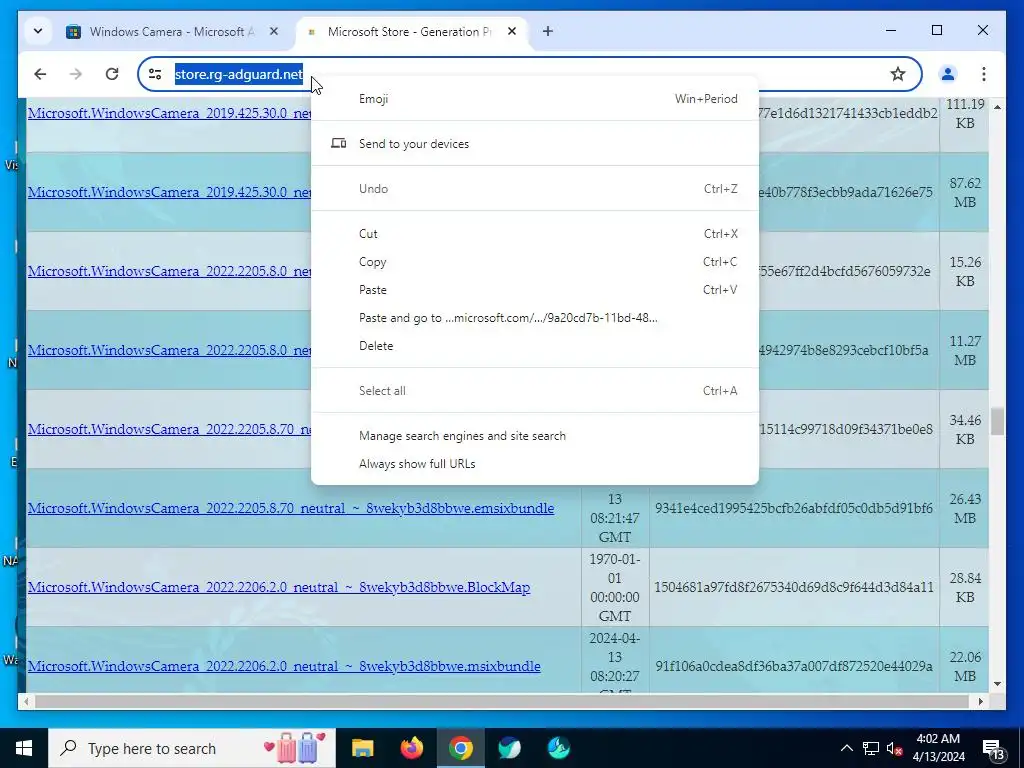This screenshot has width=1024, height=768.
Task: Open WindowsCamera 2022.2206.2.0 BlockMap link
Action: [279, 587]
